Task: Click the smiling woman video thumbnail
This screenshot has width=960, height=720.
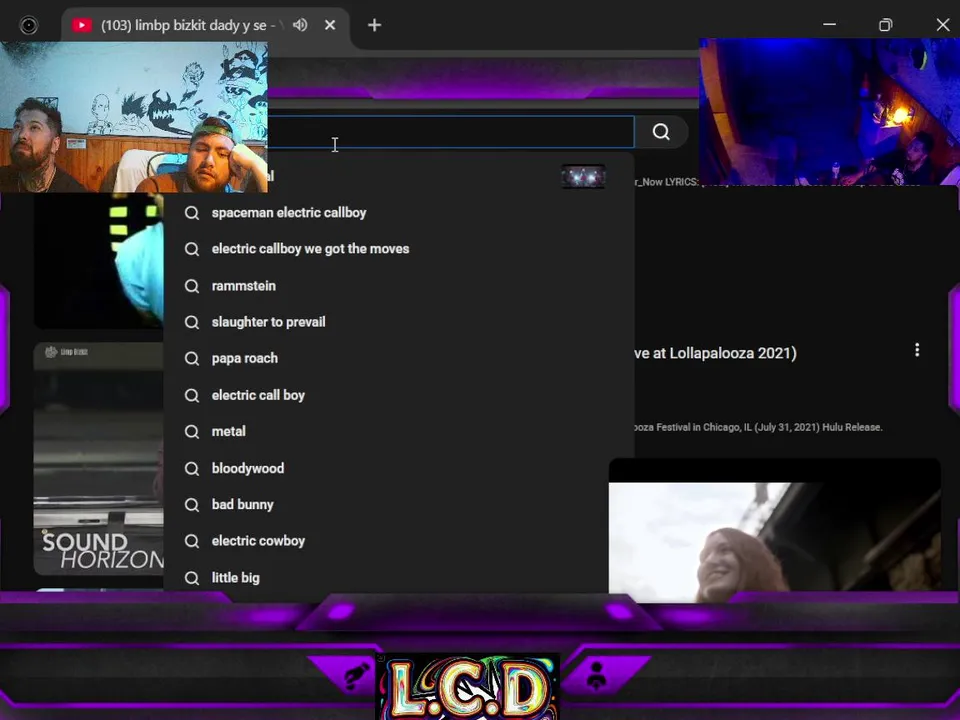Action: [774, 530]
